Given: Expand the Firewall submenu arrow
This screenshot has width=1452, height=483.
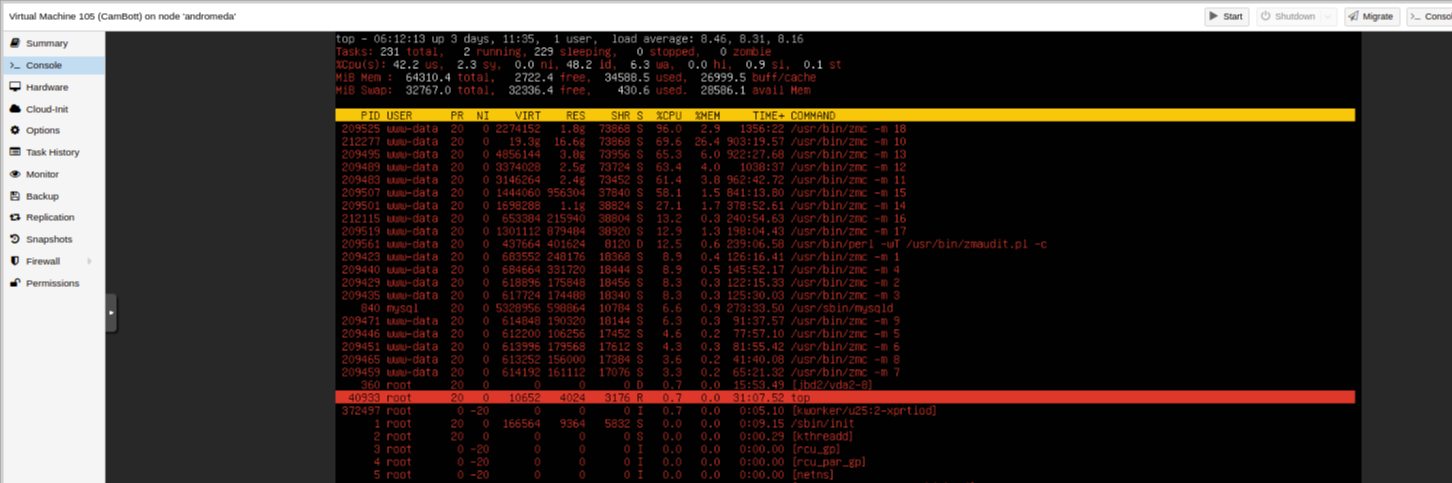Looking at the screenshot, I should [90, 261].
